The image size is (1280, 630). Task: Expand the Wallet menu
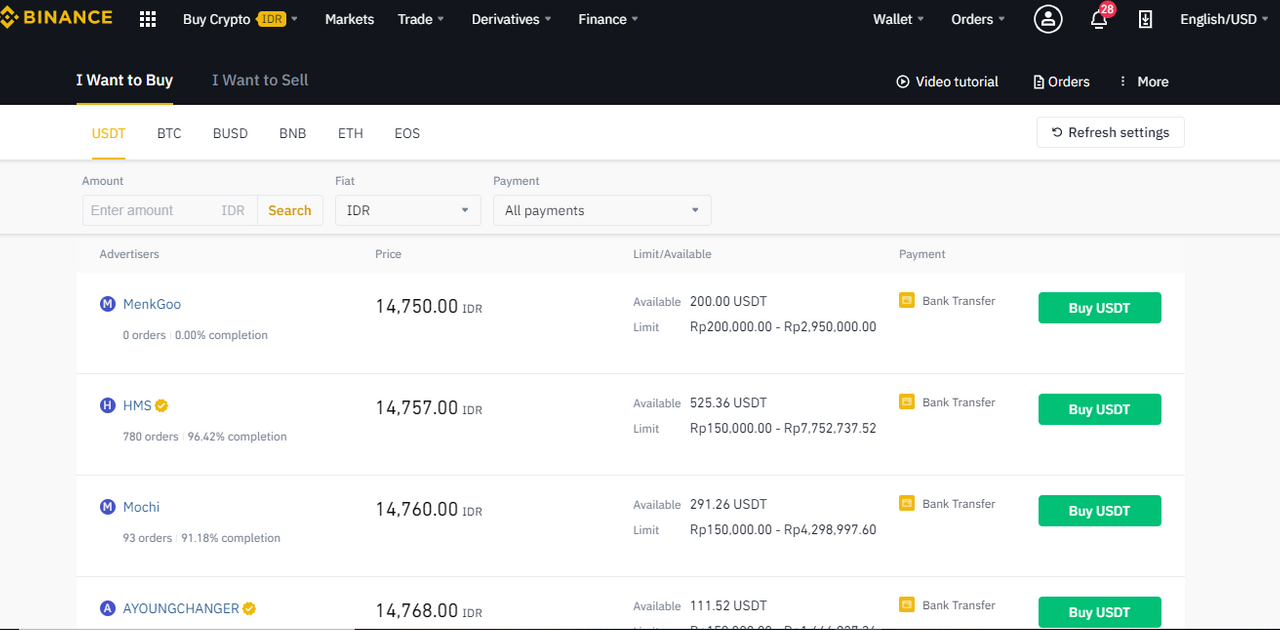tap(899, 19)
